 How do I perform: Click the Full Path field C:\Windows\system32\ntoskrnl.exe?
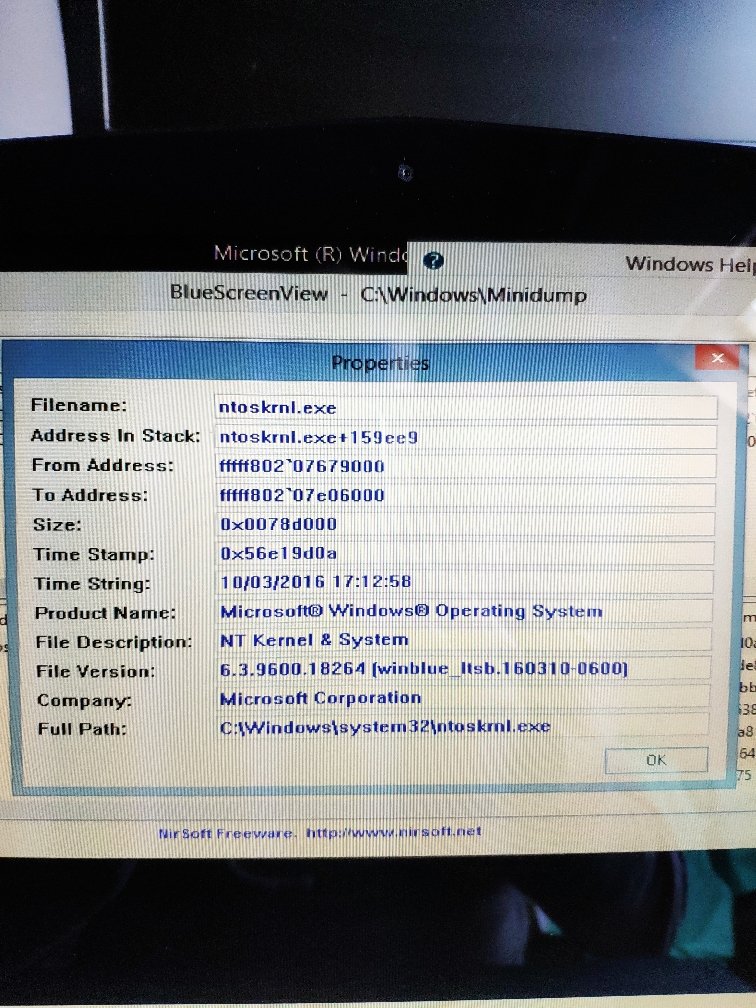click(x=462, y=727)
